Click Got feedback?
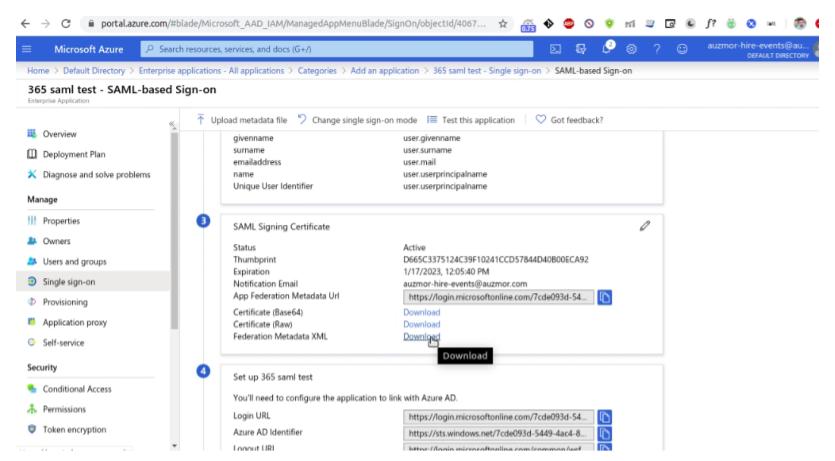This screenshot has height=461, width=835. [x=569, y=120]
